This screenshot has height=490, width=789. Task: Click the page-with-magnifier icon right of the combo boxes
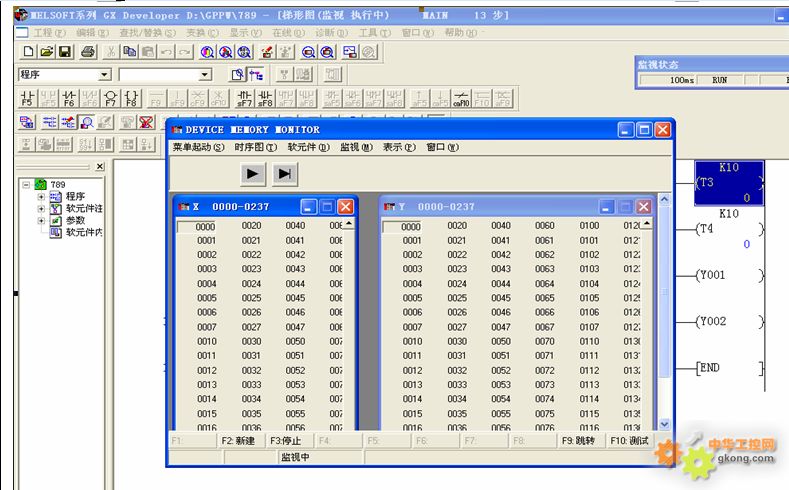point(237,75)
